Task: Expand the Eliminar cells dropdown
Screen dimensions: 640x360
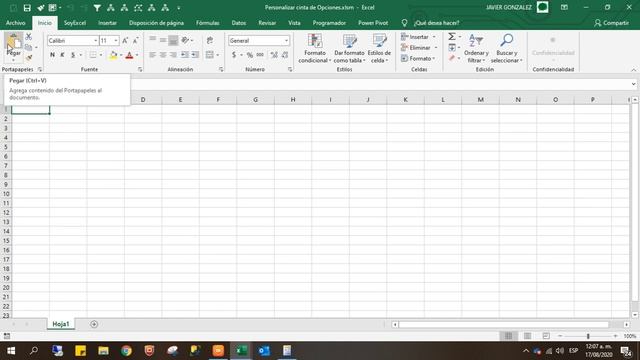Action: (436, 48)
